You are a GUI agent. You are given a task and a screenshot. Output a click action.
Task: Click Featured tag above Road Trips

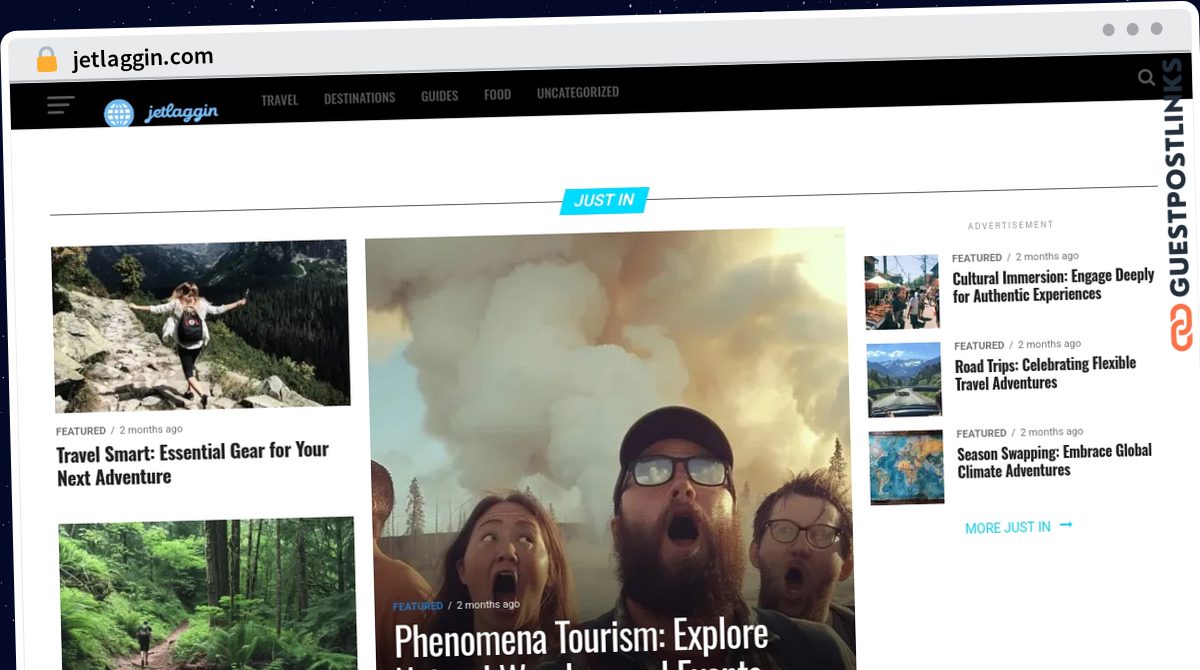click(979, 346)
